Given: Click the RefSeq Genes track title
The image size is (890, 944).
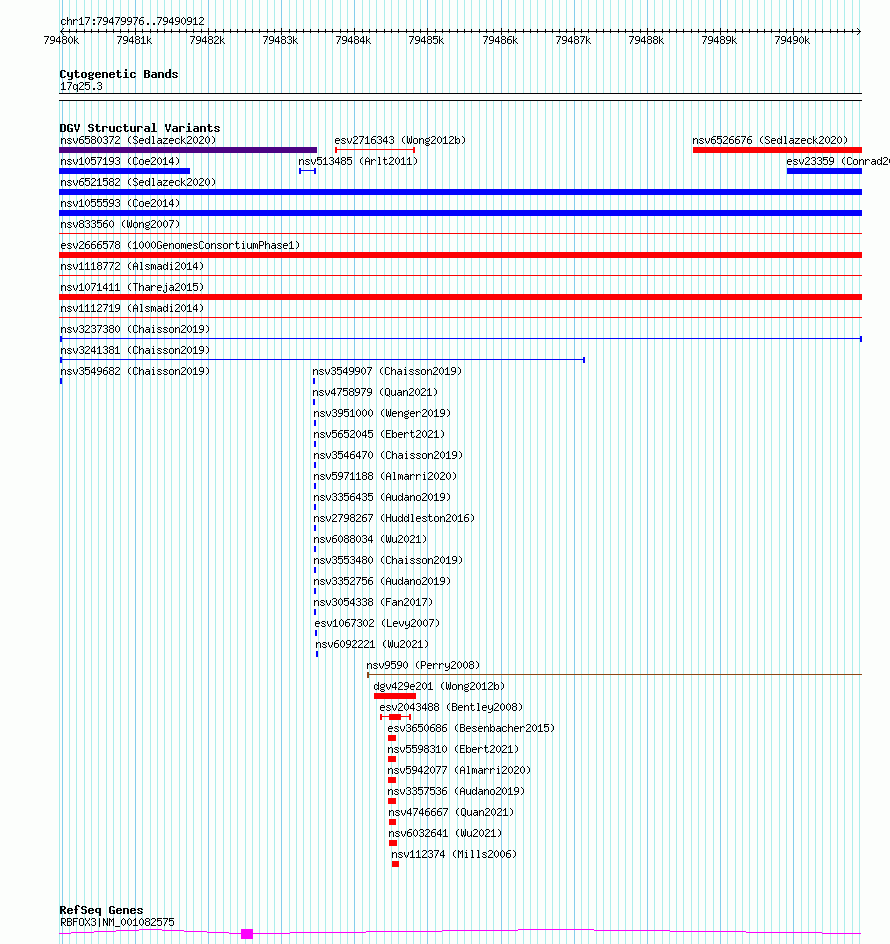Looking at the screenshot, I should [x=101, y=910].
